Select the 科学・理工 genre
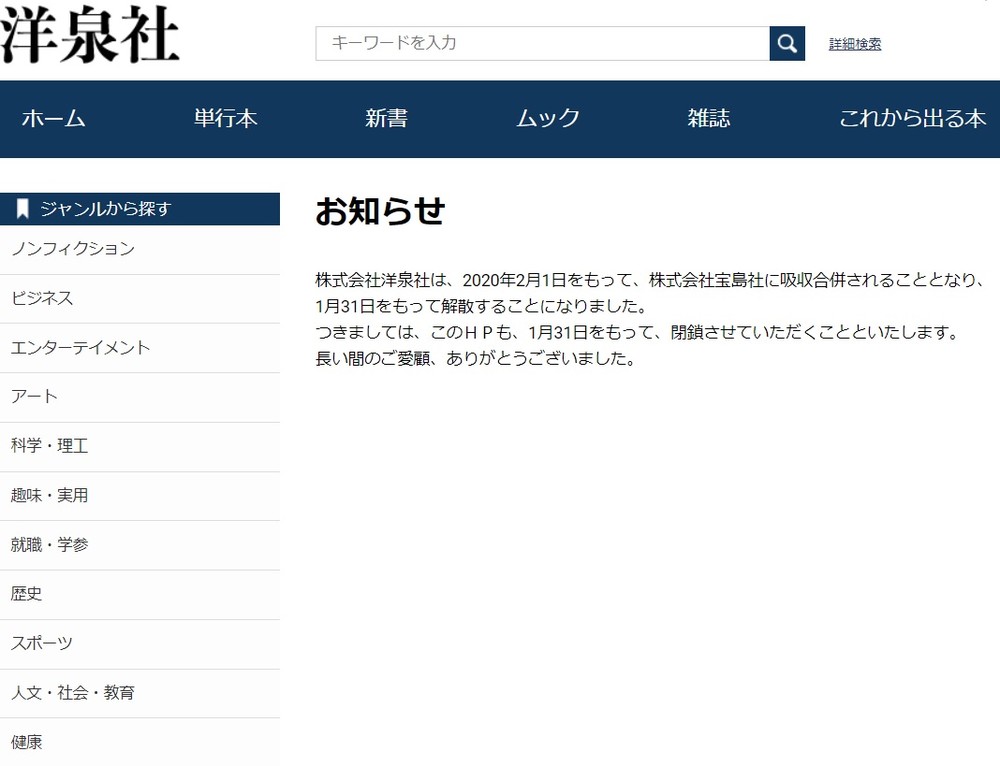 [50, 446]
